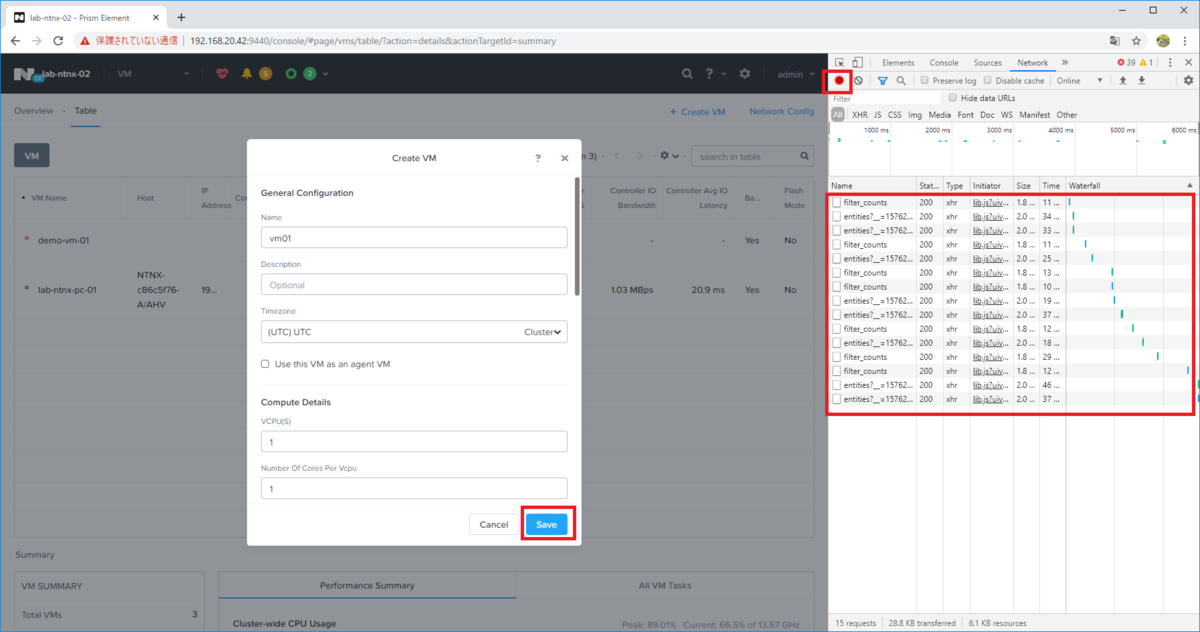Click the yellow warning count indicator
Screen dimensions: 1200x632
pos(1147,62)
